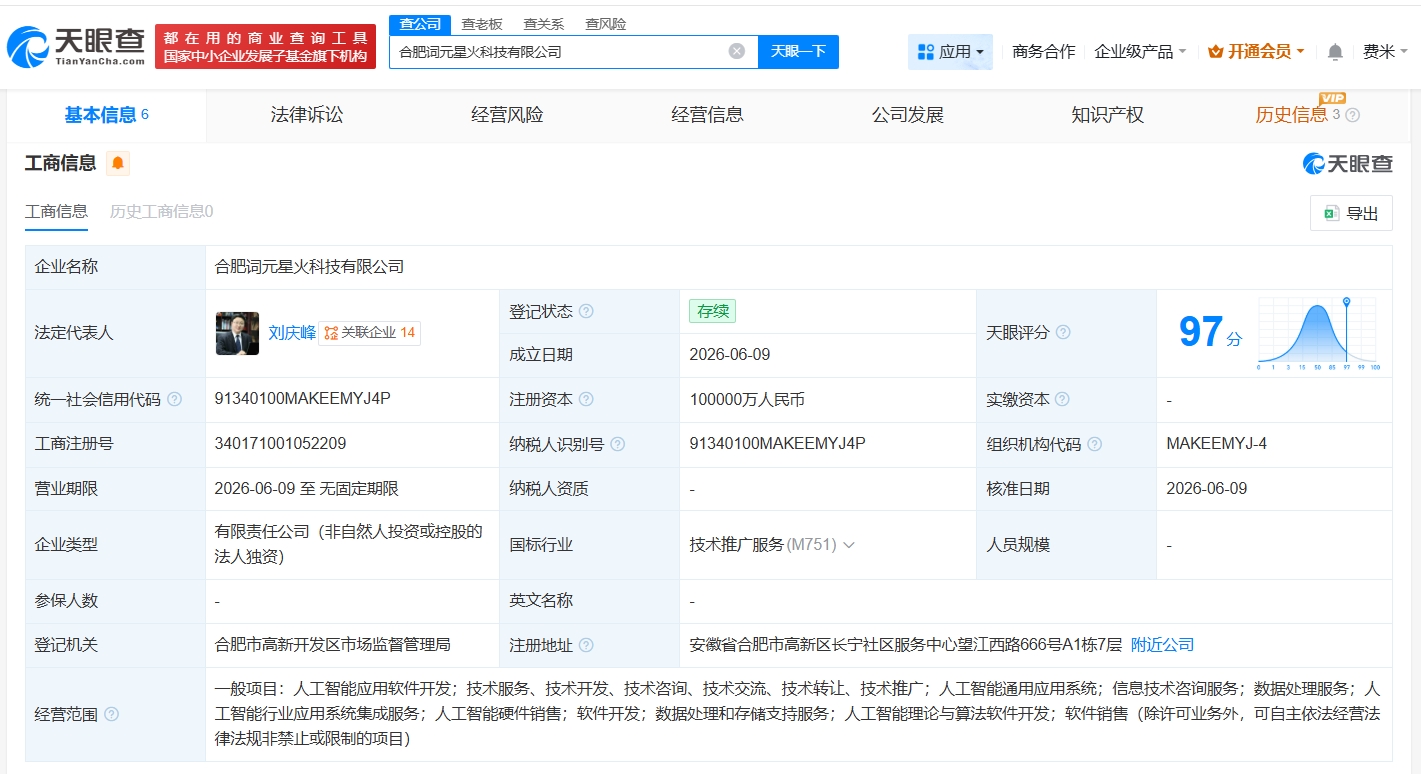Viewport: 1421px width, 774px height.
Task: Select the 查老板 search tab
Action: coord(482,25)
